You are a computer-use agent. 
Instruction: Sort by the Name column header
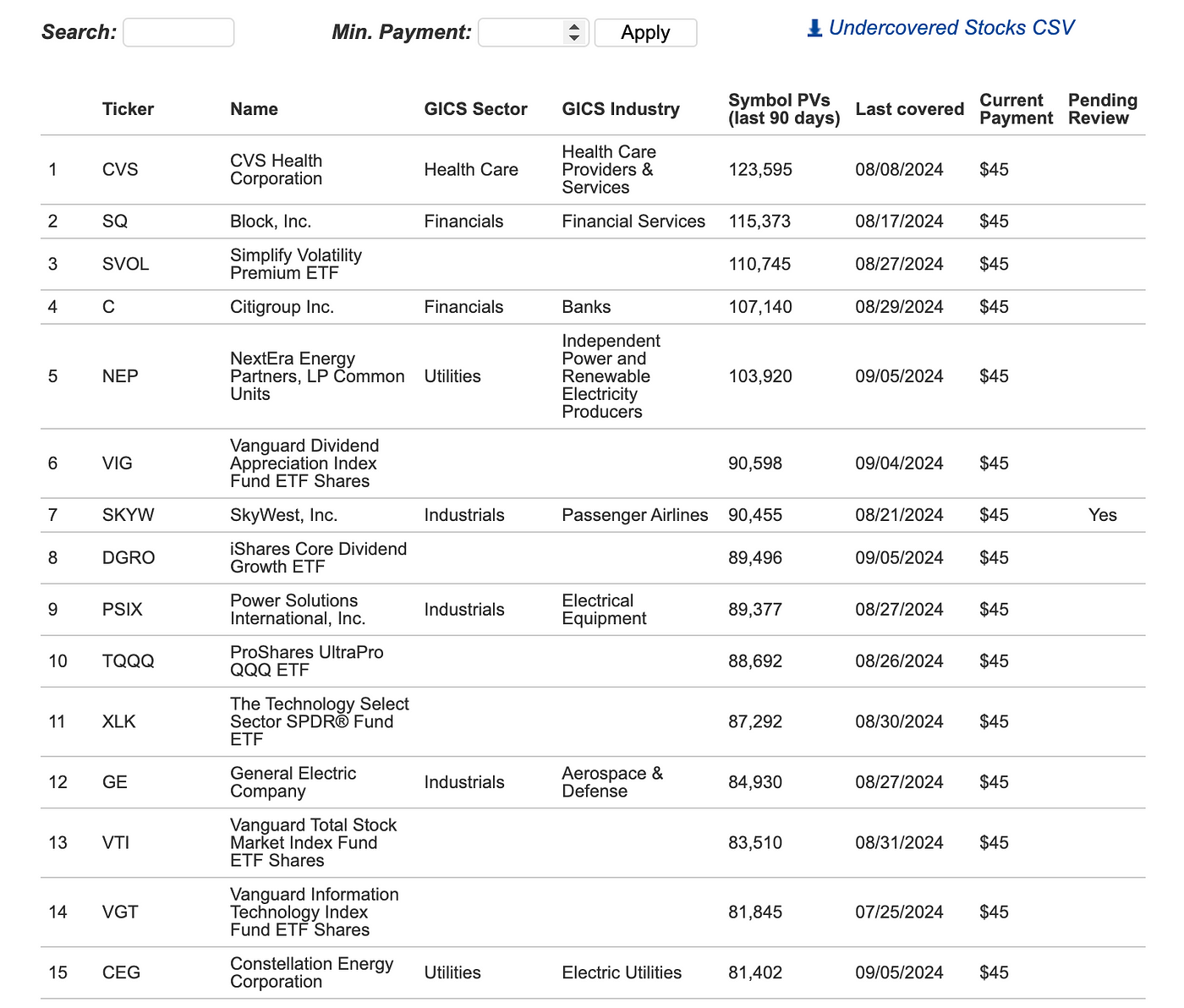tap(254, 109)
